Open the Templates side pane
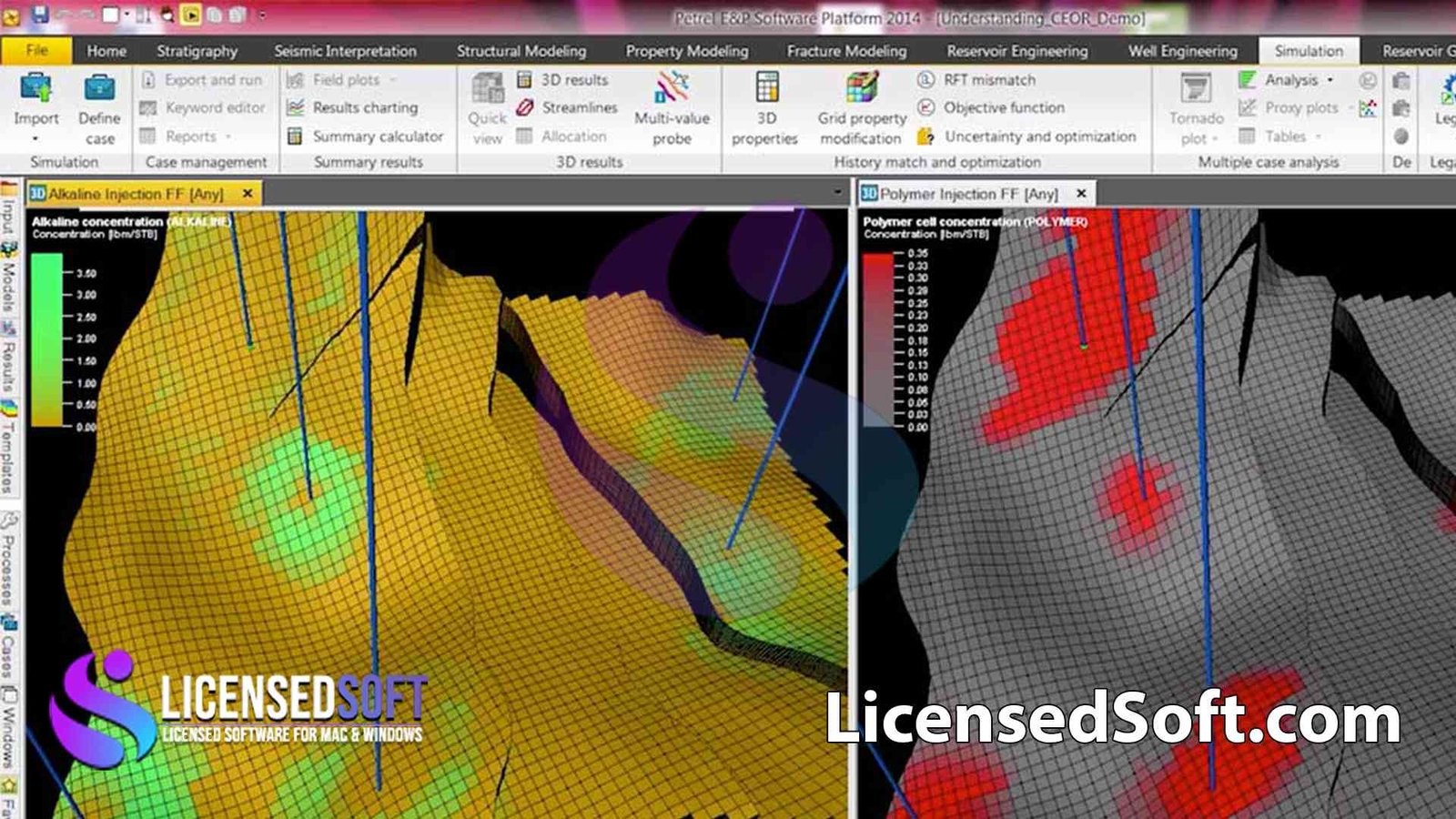This screenshot has height=819, width=1456. [x=8, y=446]
